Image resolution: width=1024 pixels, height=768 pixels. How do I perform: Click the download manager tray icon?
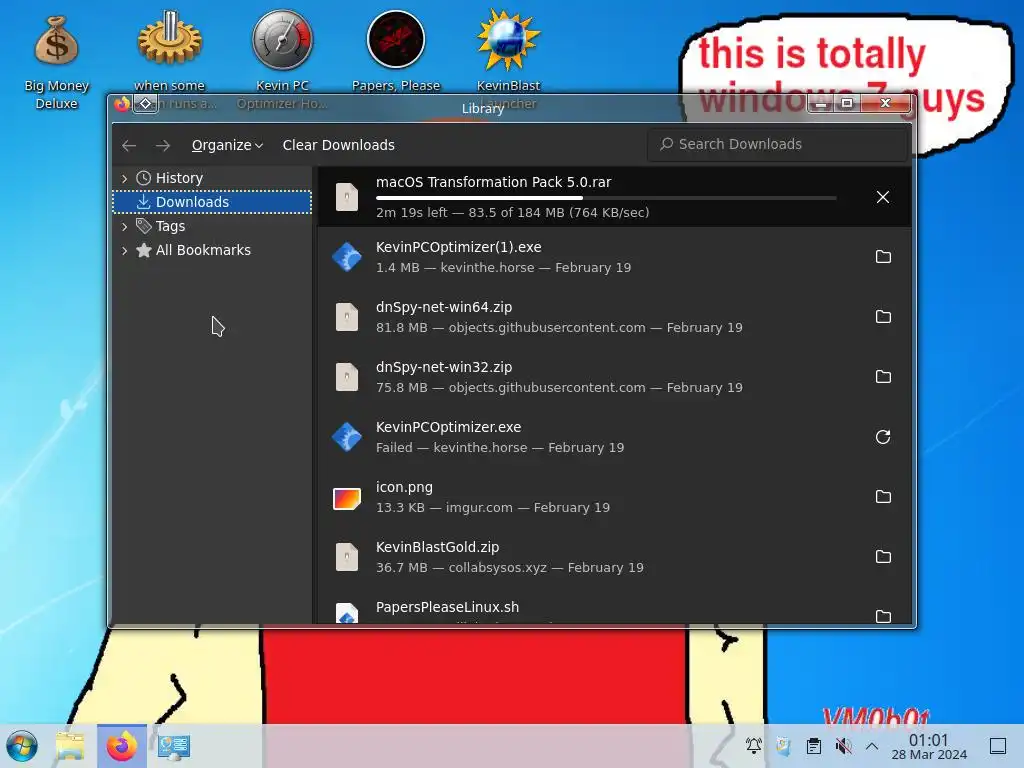(783, 746)
